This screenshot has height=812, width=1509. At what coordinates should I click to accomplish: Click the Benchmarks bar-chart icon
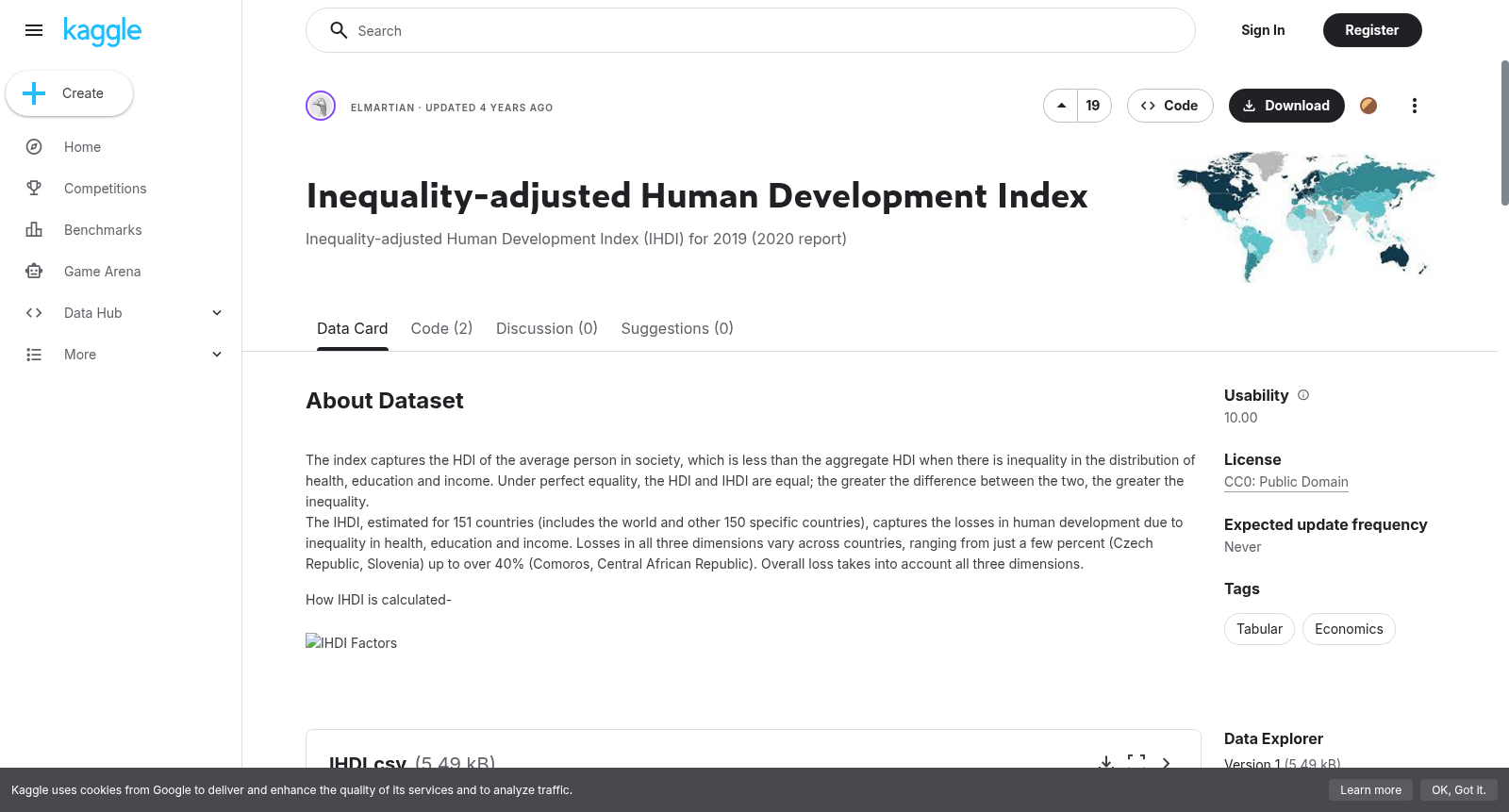(34, 230)
